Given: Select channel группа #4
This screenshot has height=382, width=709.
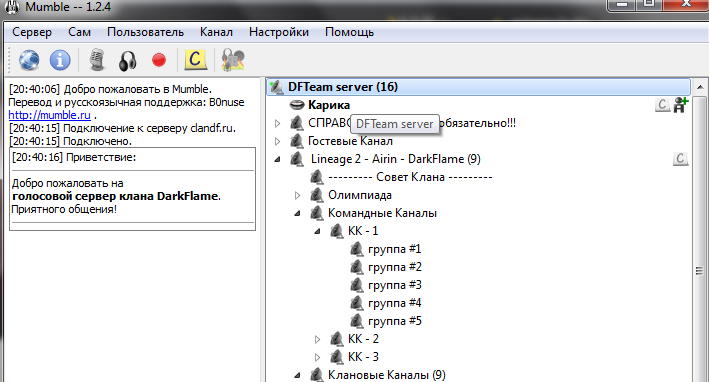Looking at the screenshot, I should 394,303.
